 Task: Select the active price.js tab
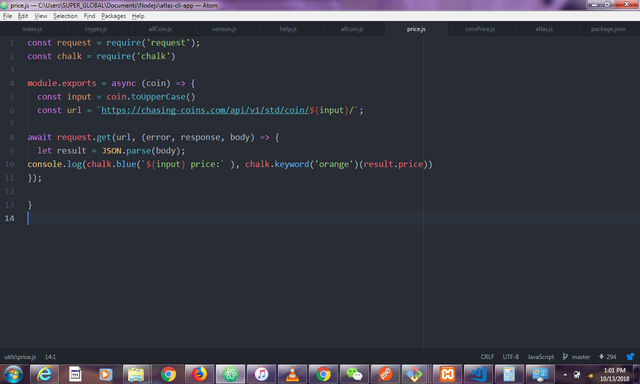pyautogui.click(x=416, y=29)
